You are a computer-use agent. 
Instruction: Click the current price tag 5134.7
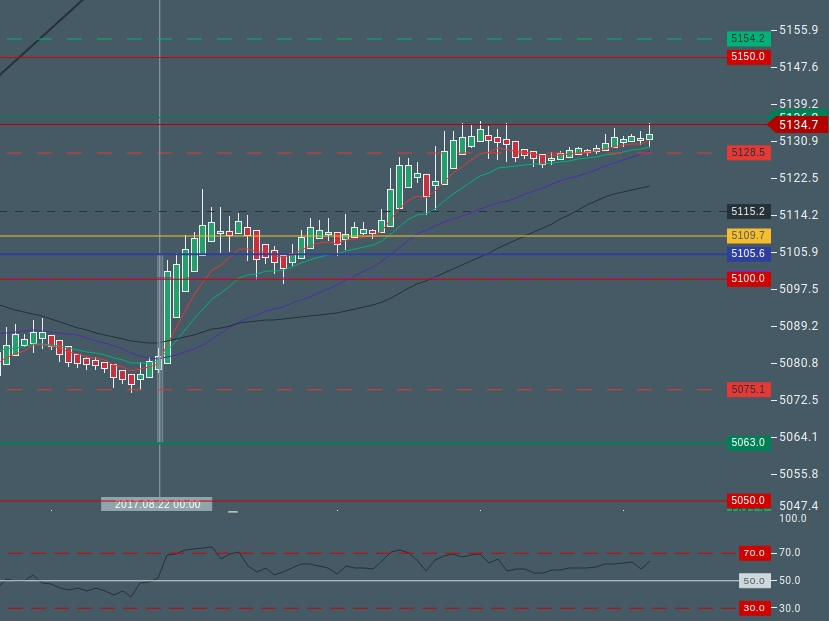point(798,125)
